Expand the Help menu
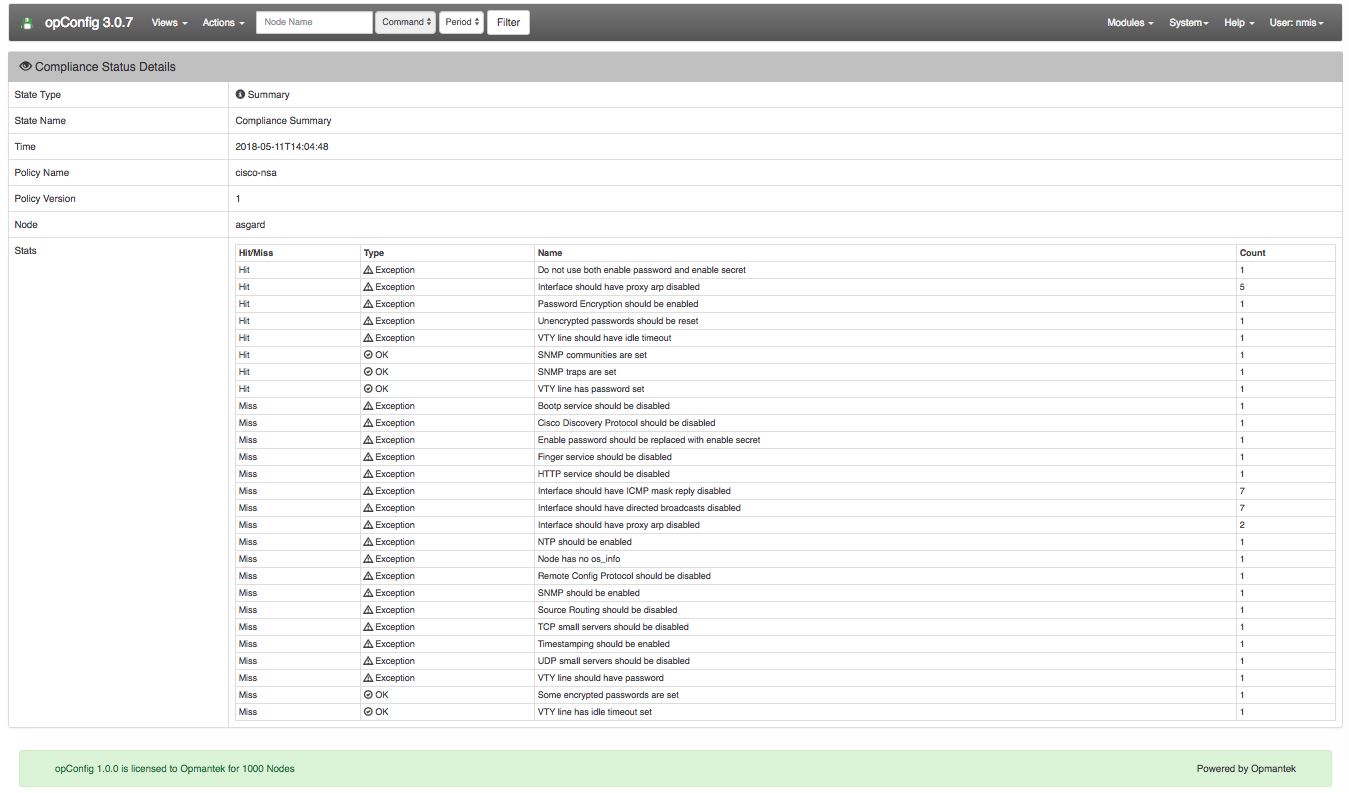The image size is (1349, 793). click(1239, 22)
